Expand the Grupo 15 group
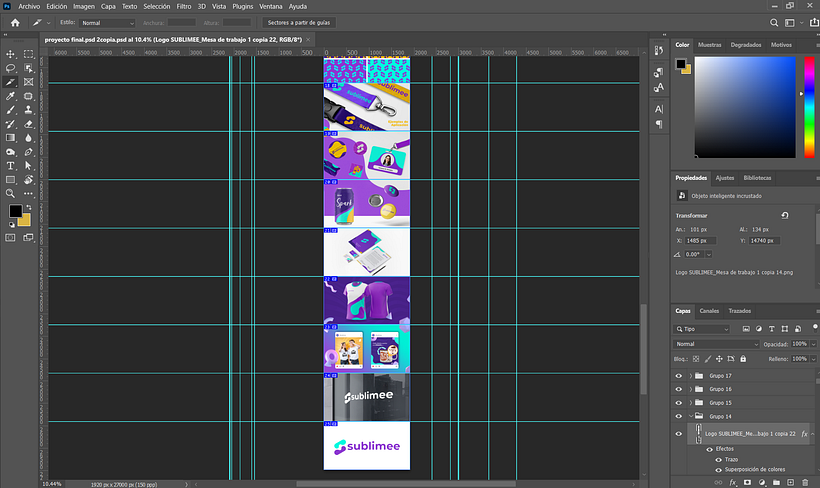Image resolution: width=820 pixels, height=488 pixels. tap(691, 403)
